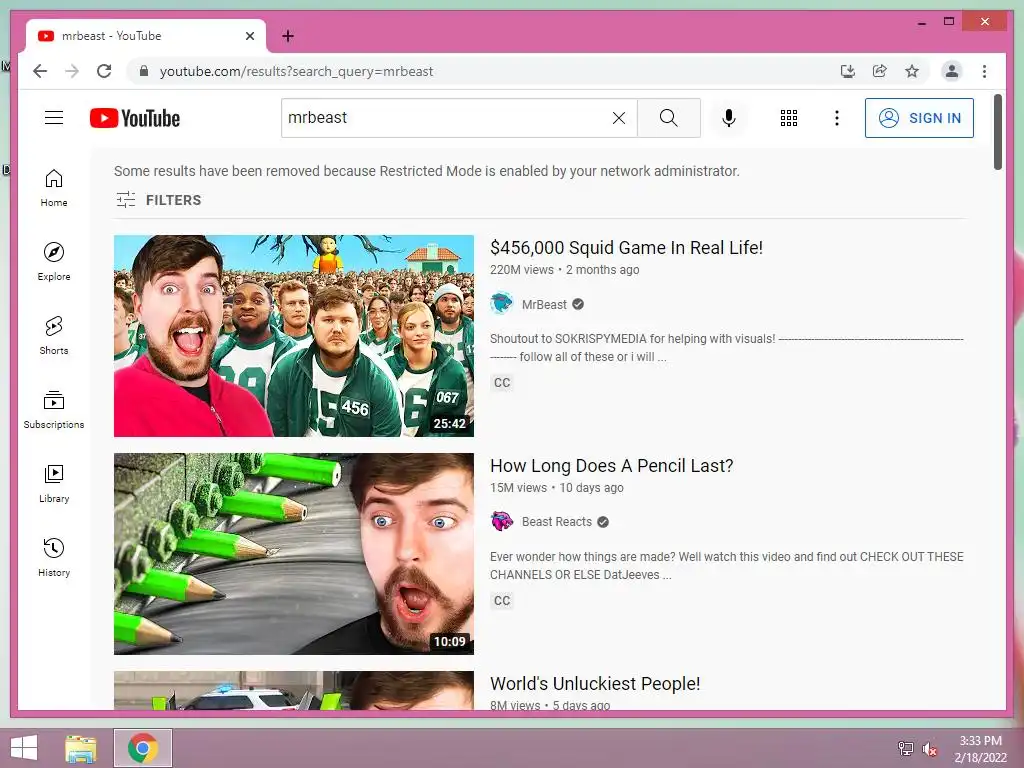
Task: Reload the page in Chrome
Action: (104, 71)
